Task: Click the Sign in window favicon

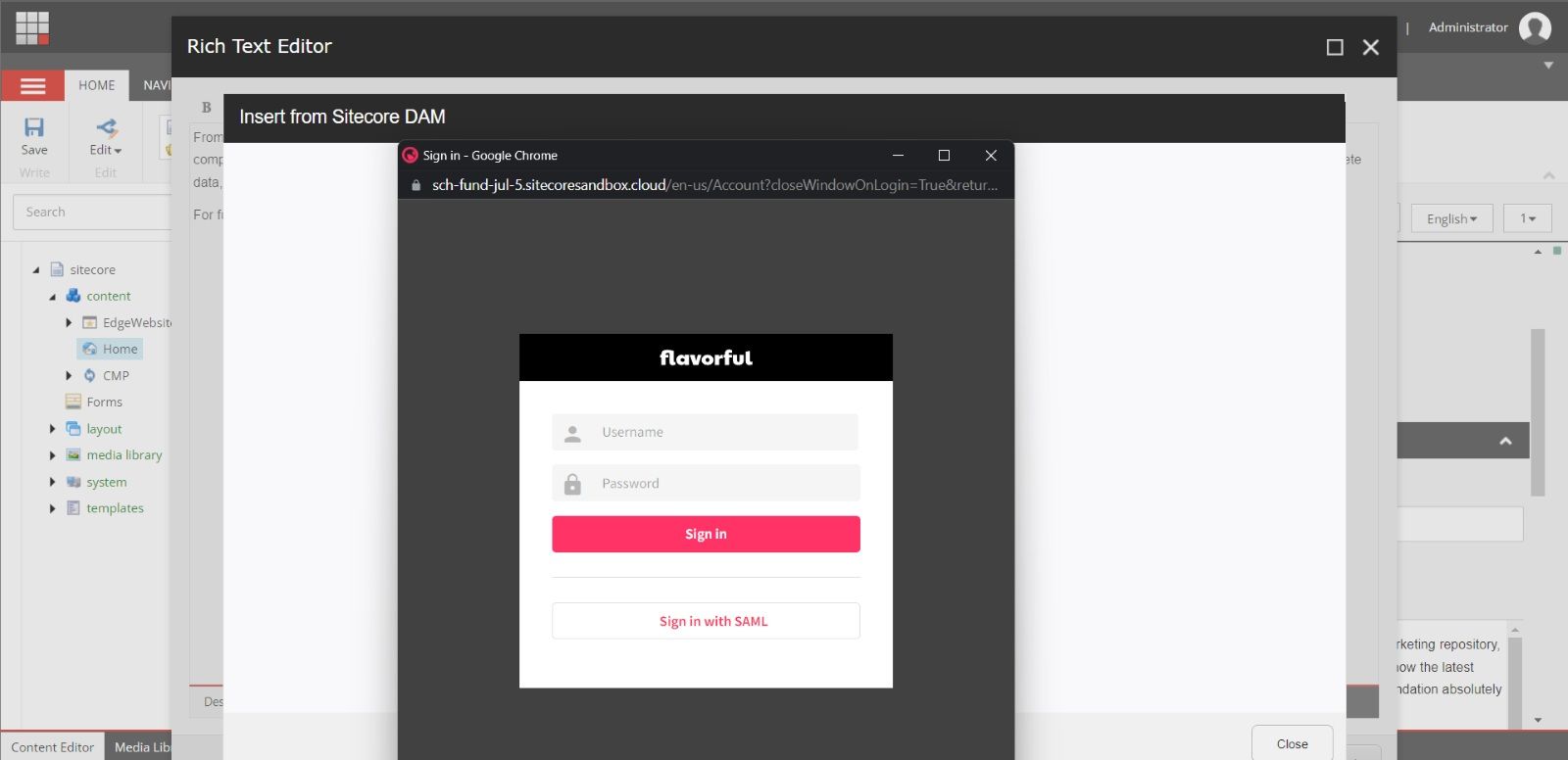Action: pos(410,155)
